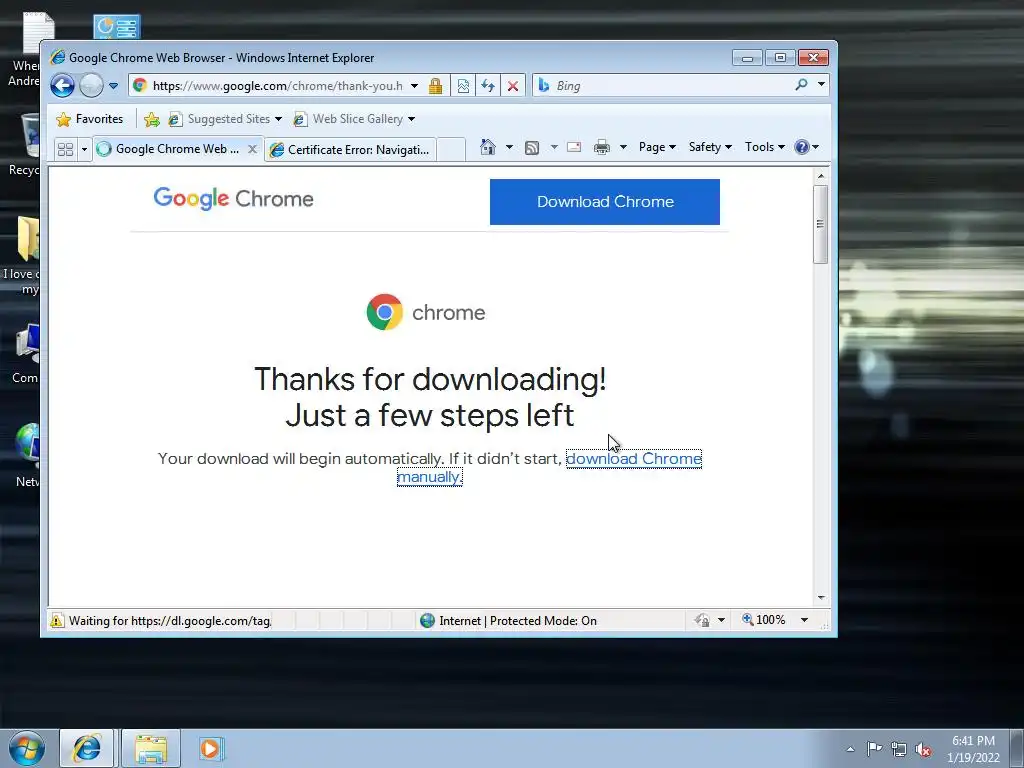The width and height of the screenshot is (1024, 768).
Task: Toggle Compatibility View broken-page icon
Action: pos(463,86)
